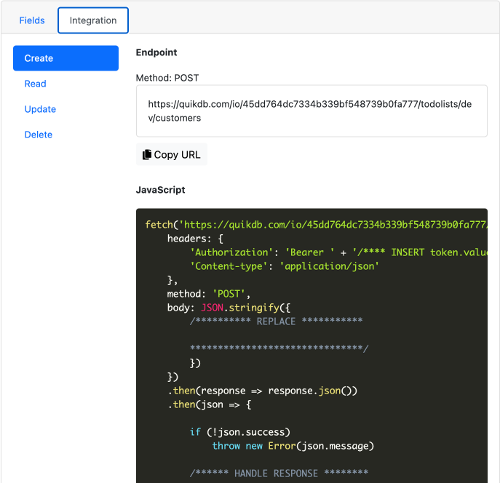Click the body: JSON.stringify code line
The height and width of the screenshot is (483, 500).
229,308
